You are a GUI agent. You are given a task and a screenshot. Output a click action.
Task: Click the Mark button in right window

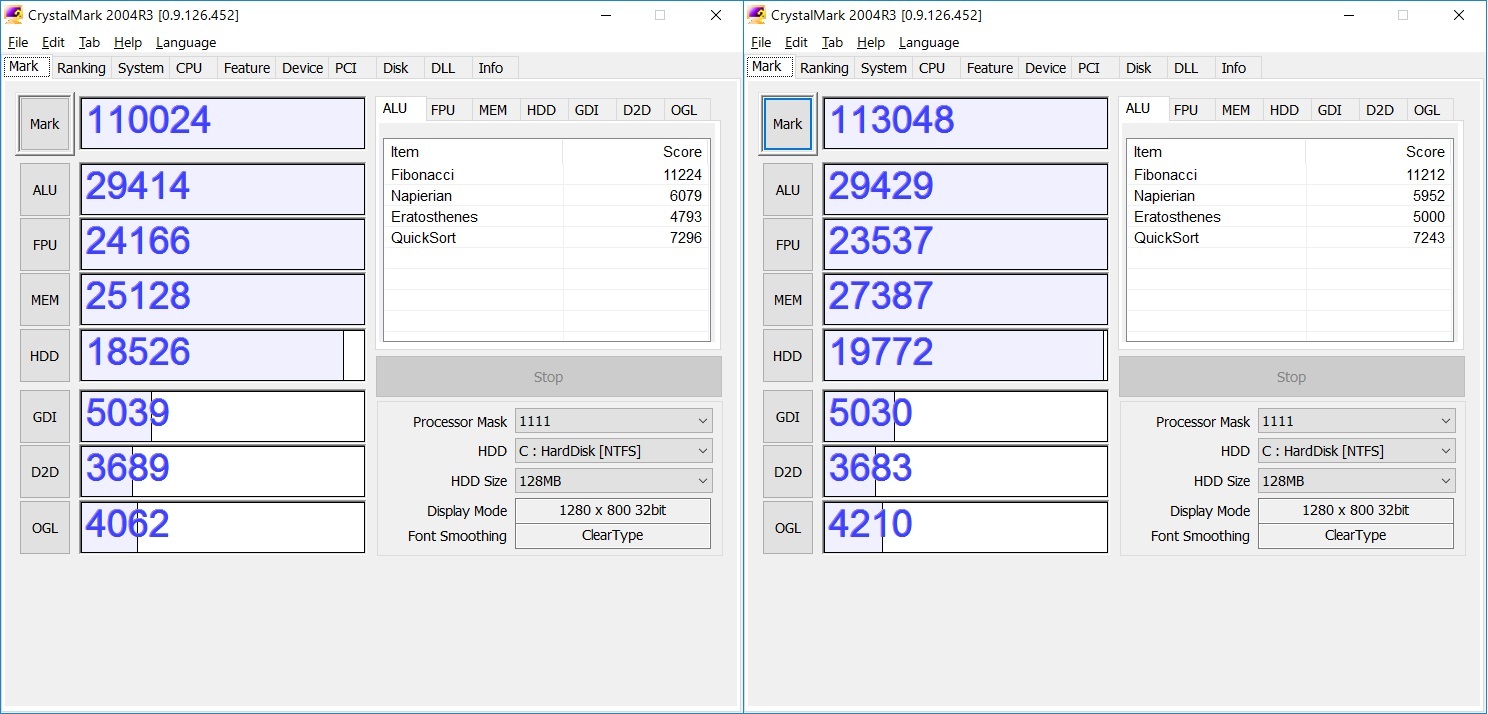tap(787, 124)
